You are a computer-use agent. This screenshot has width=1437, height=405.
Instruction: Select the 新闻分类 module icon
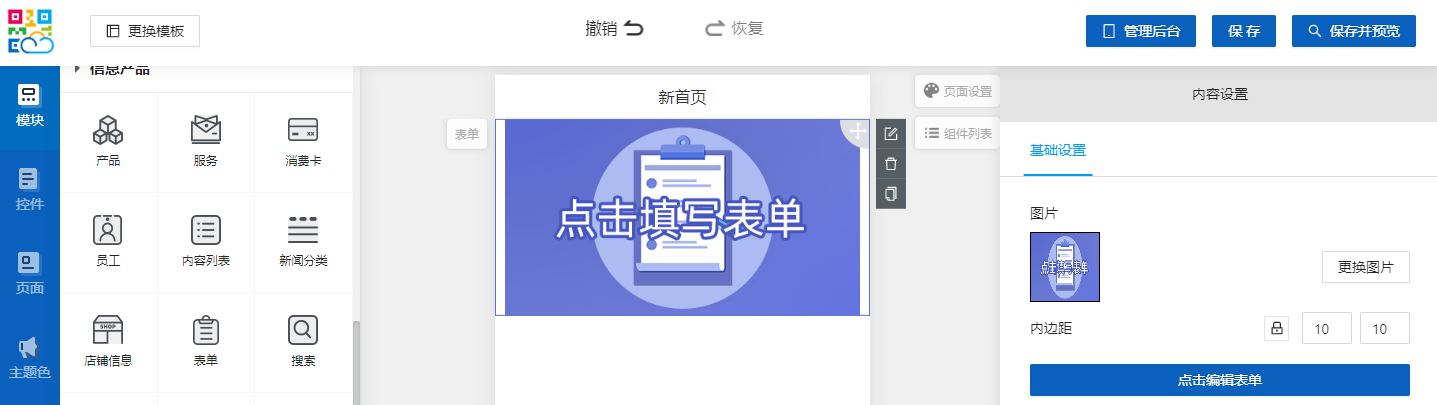[302, 230]
